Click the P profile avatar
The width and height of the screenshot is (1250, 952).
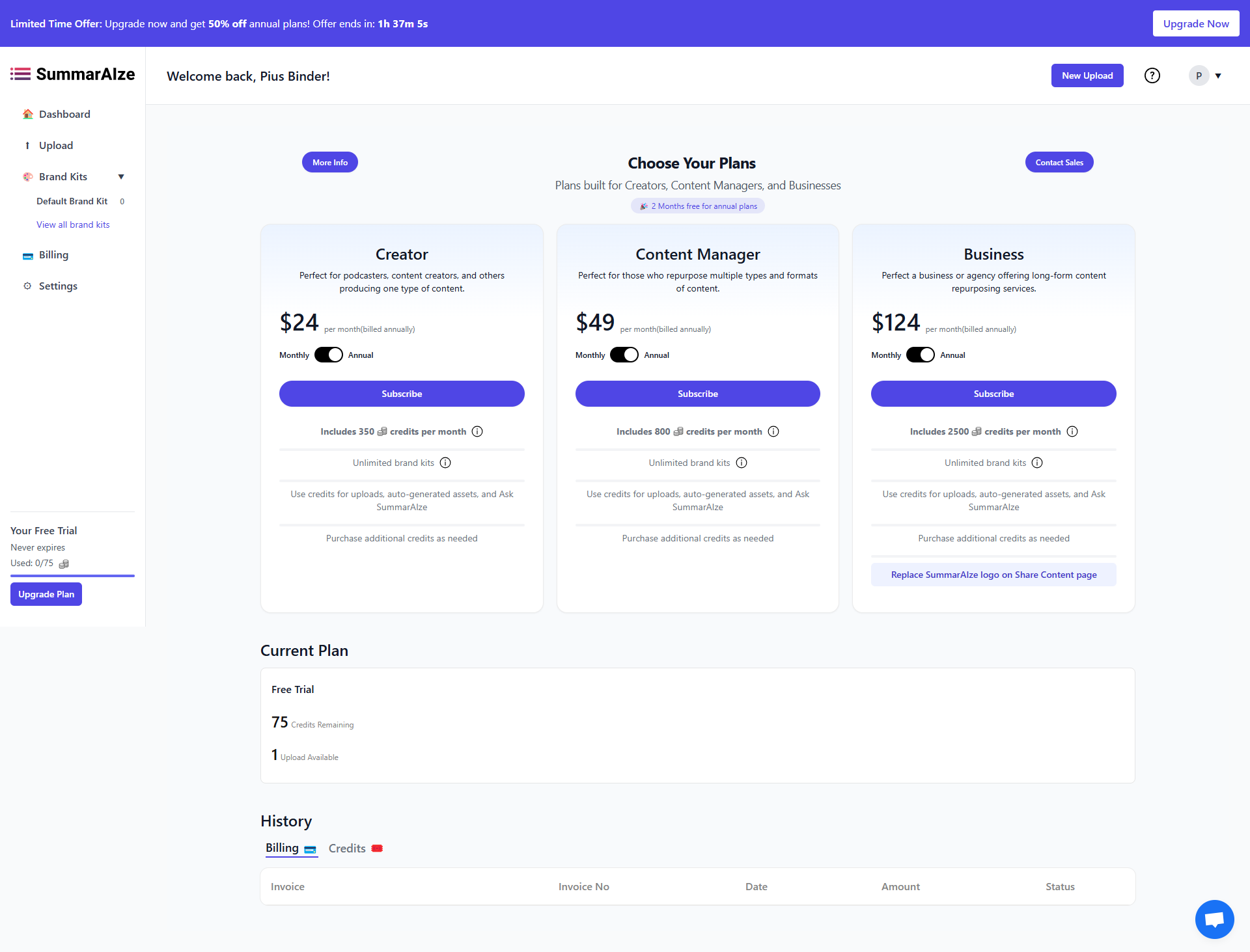click(x=1199, y=75)
